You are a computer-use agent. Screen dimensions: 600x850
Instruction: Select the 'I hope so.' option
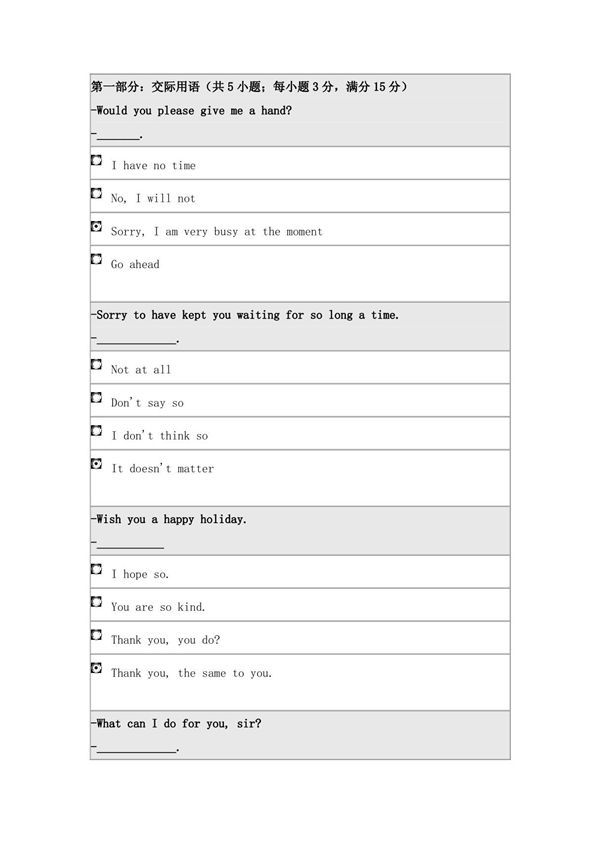[x=97, y=569]
